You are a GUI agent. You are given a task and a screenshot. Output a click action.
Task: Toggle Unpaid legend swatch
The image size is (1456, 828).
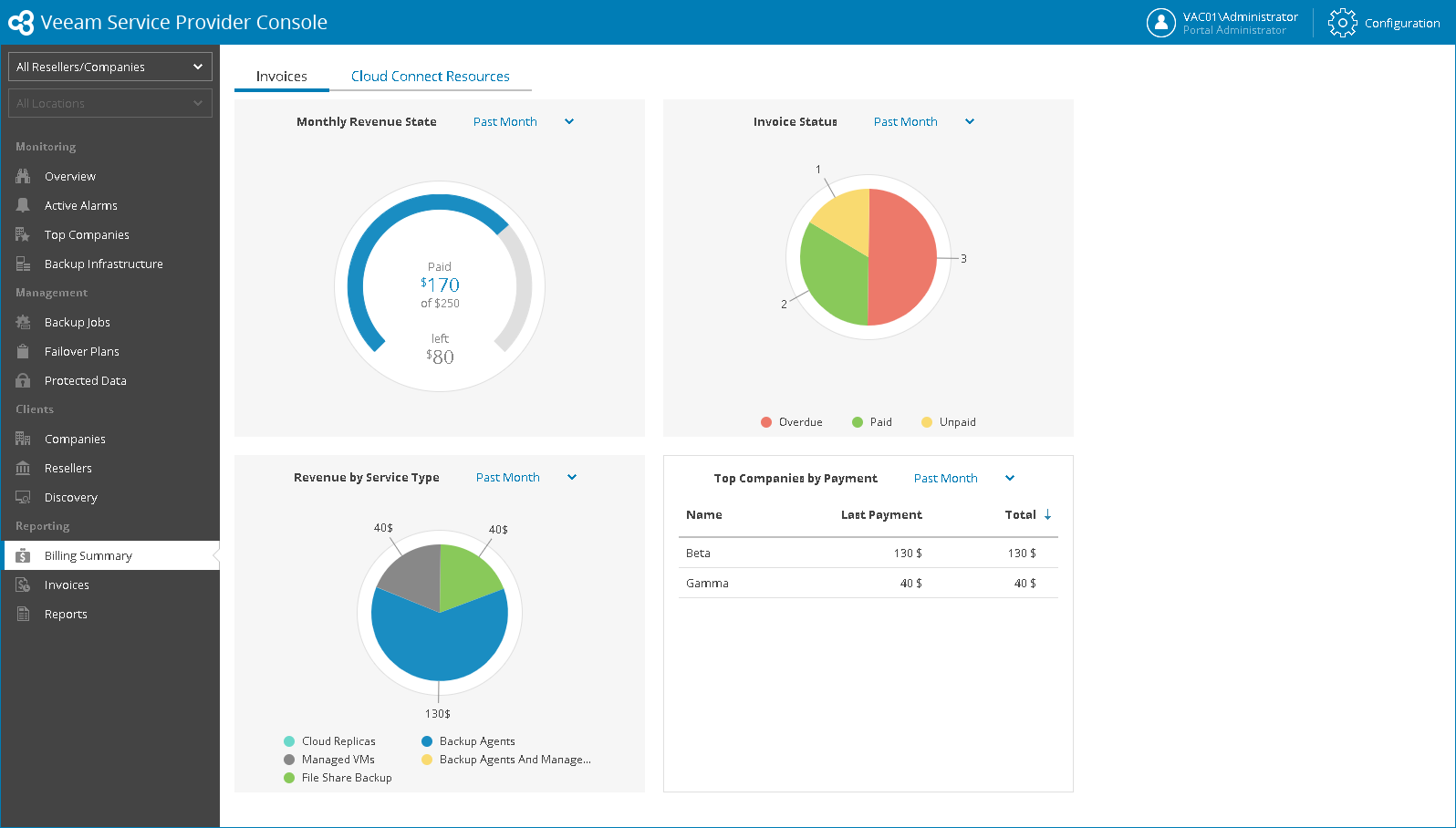pyautogui.click(x=927, y=422)
